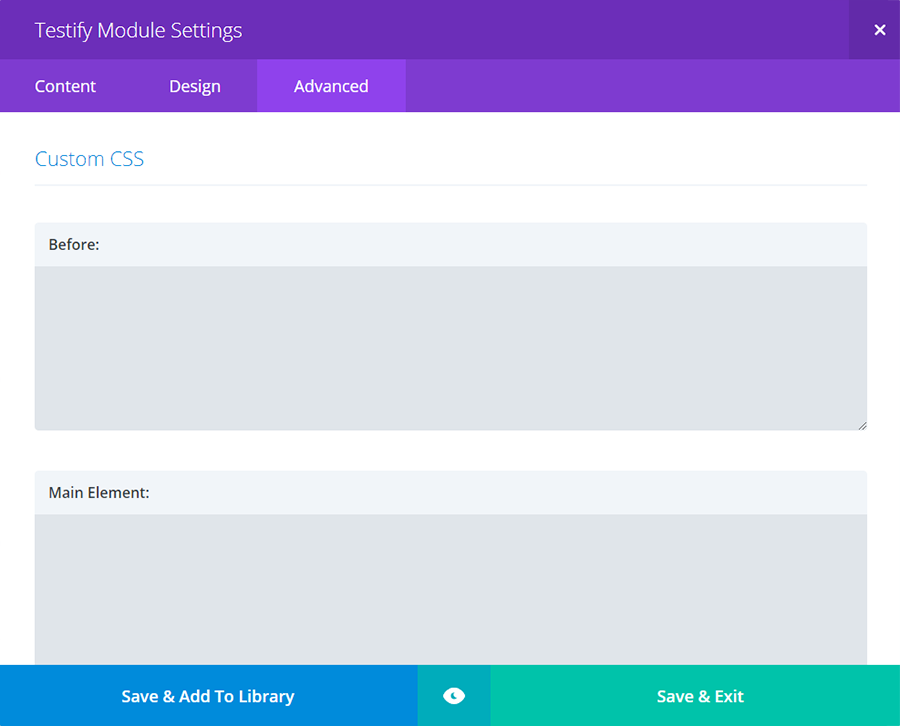Switch to the Content tab
This screenshot has width=900, height=726.
pyautogui.click(x=65, y=86)
